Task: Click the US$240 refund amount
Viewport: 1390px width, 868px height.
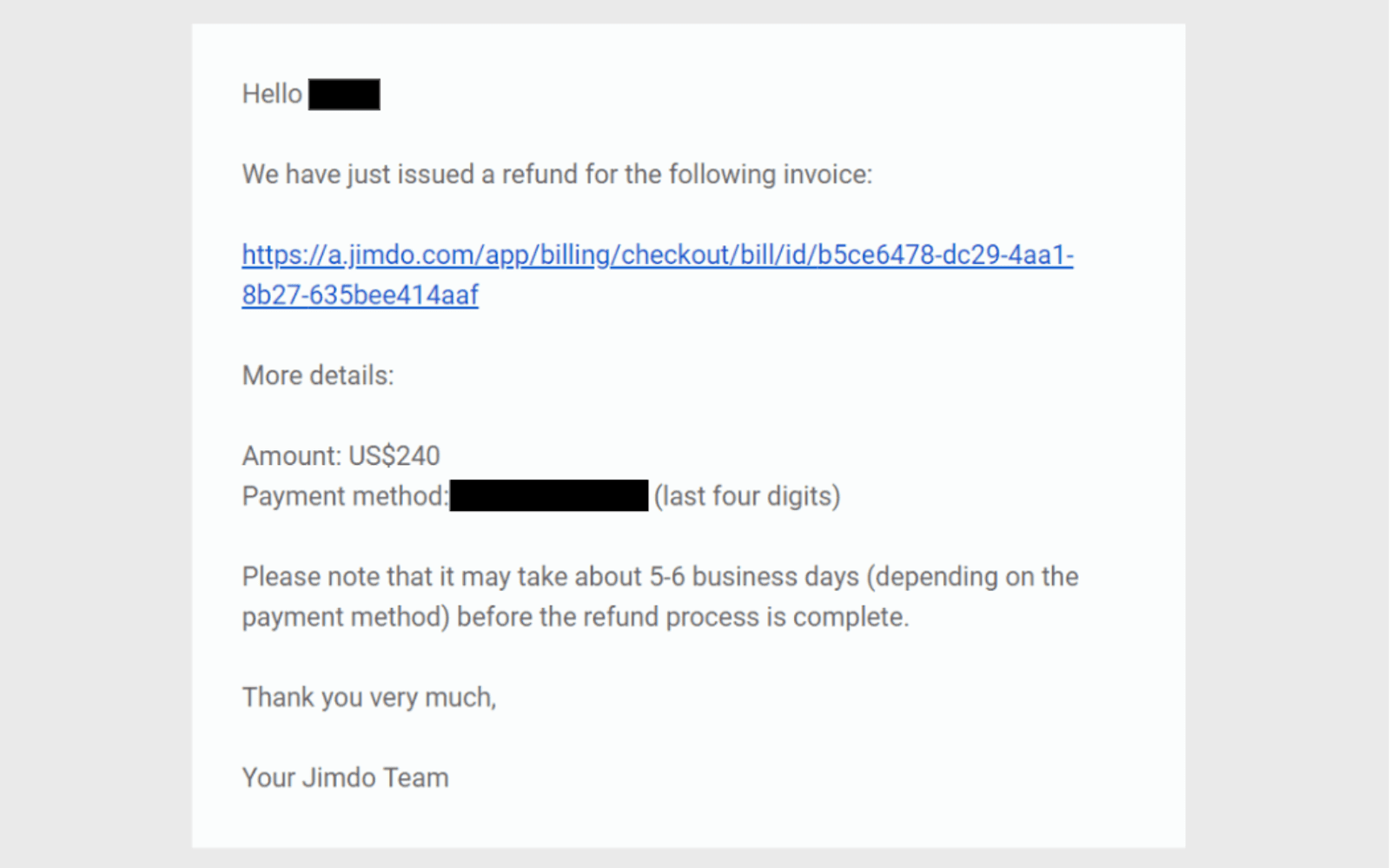Action: coord(394,455)
